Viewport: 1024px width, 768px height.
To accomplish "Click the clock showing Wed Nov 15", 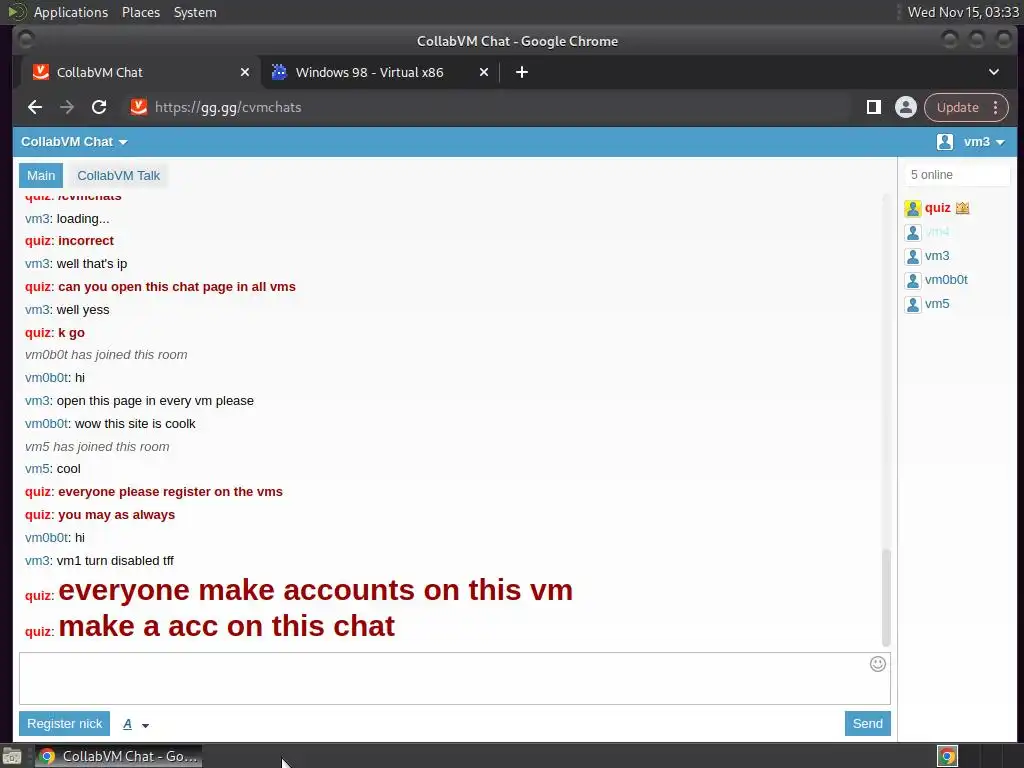I will click(963, 12).
